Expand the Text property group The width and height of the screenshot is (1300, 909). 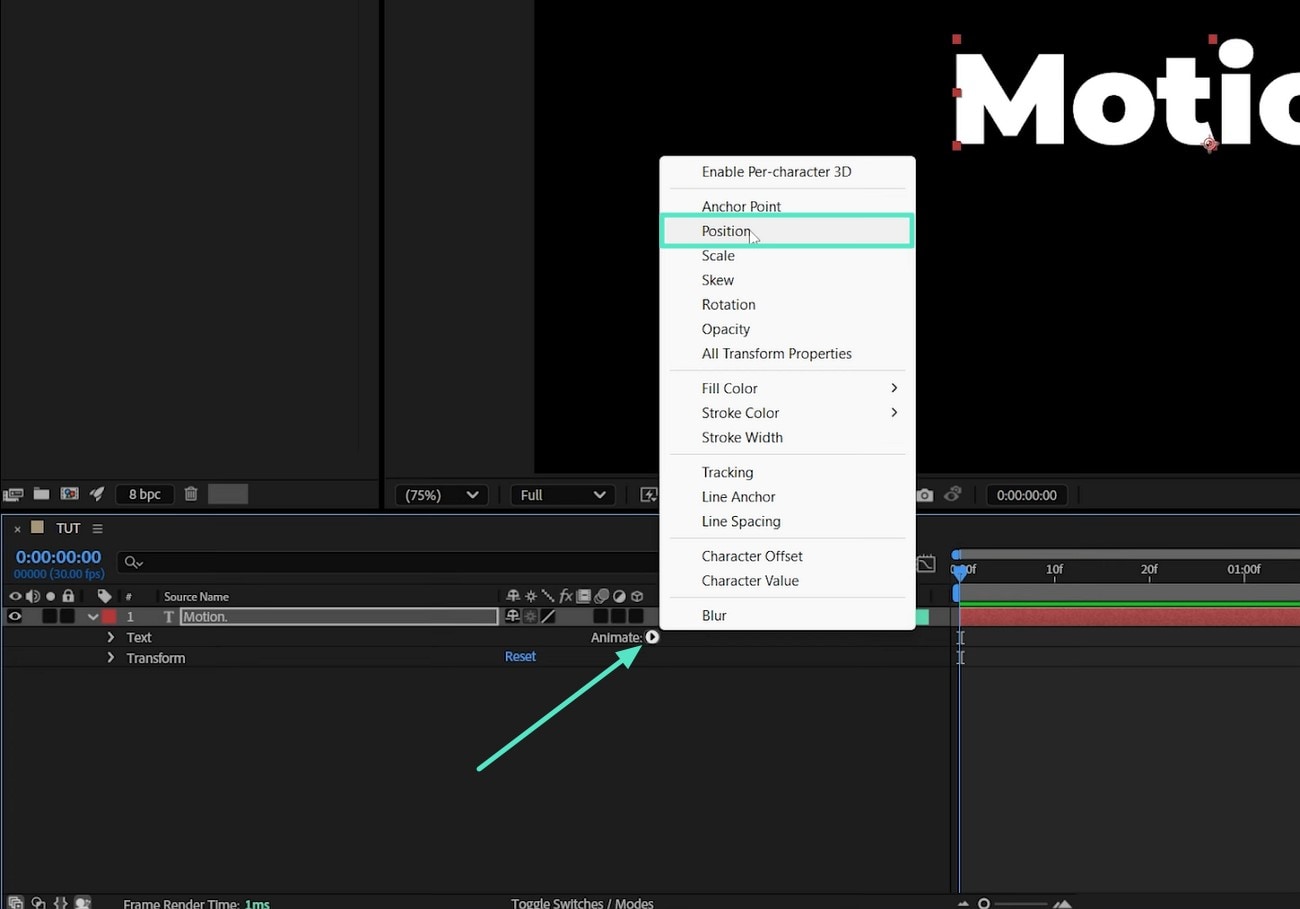tap(111, 637)
